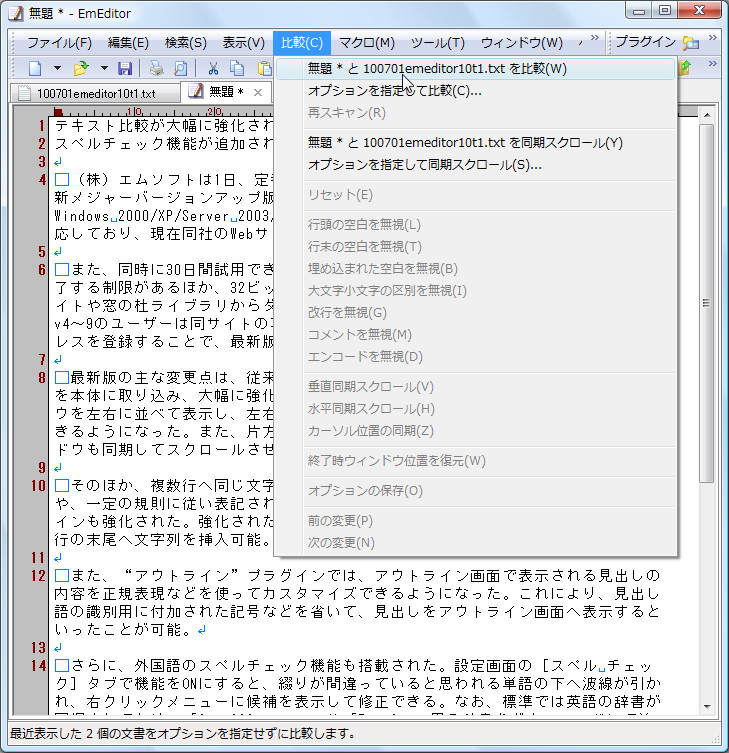Screen dimensions: 729x753
Task: Toggle 改行を無視(G) option
Action: click(476, 313)
